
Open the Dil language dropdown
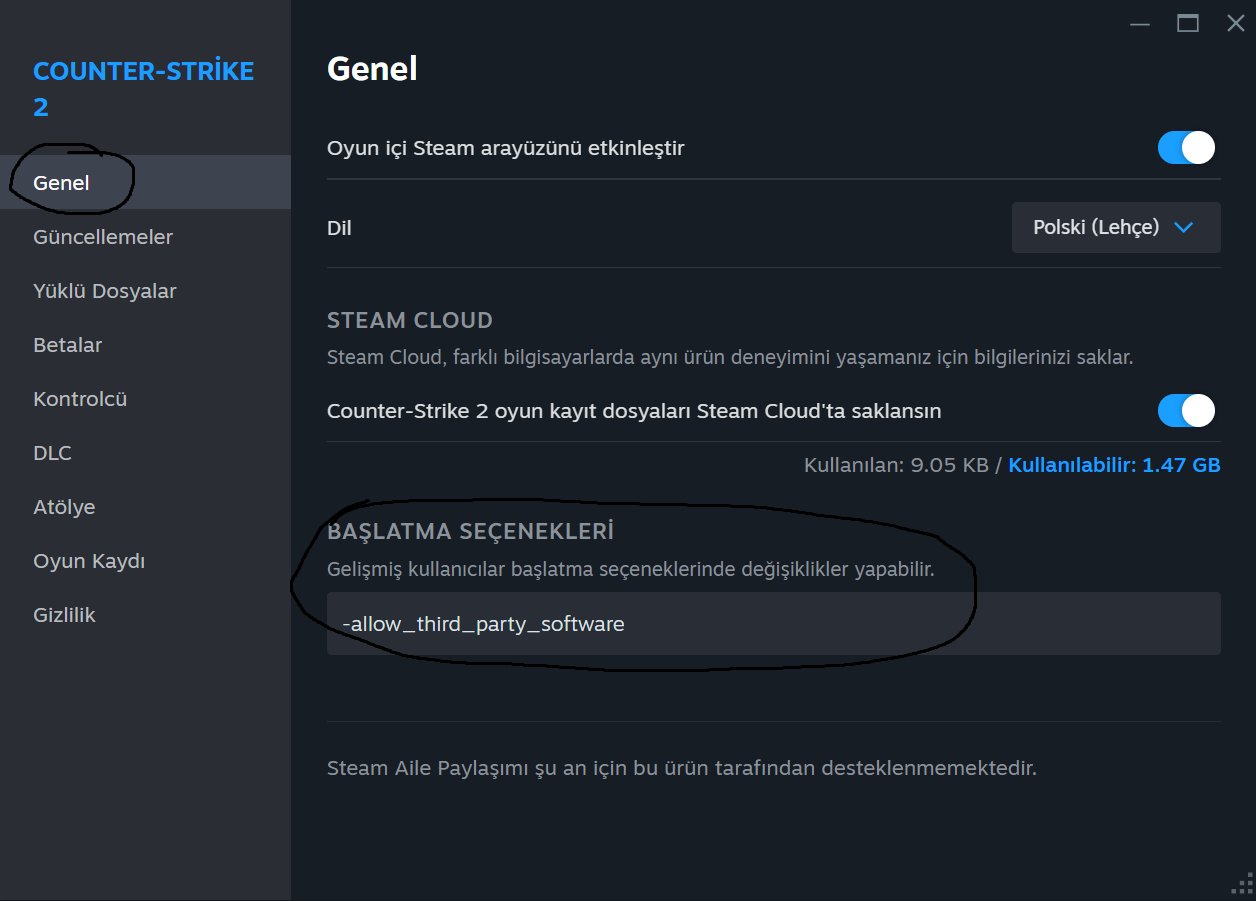pyautogui.click(x=1115, y=228)
